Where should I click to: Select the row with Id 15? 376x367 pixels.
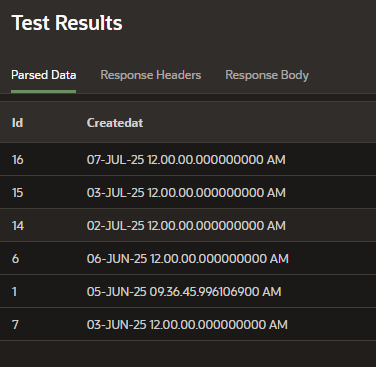(188, 192)
